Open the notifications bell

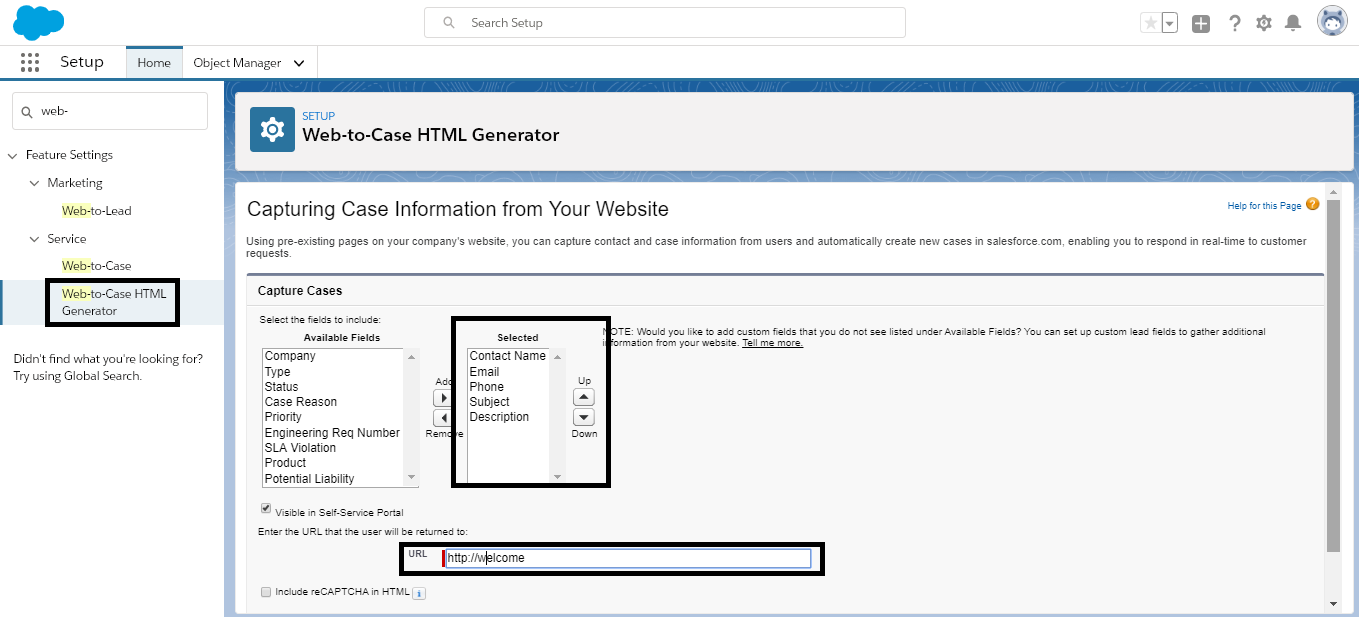click(1293, 23)
